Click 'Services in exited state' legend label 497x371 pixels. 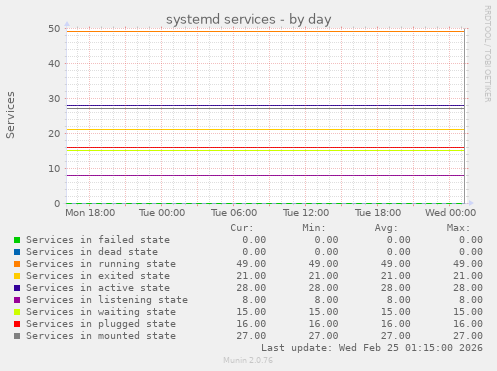coord(98,276)
